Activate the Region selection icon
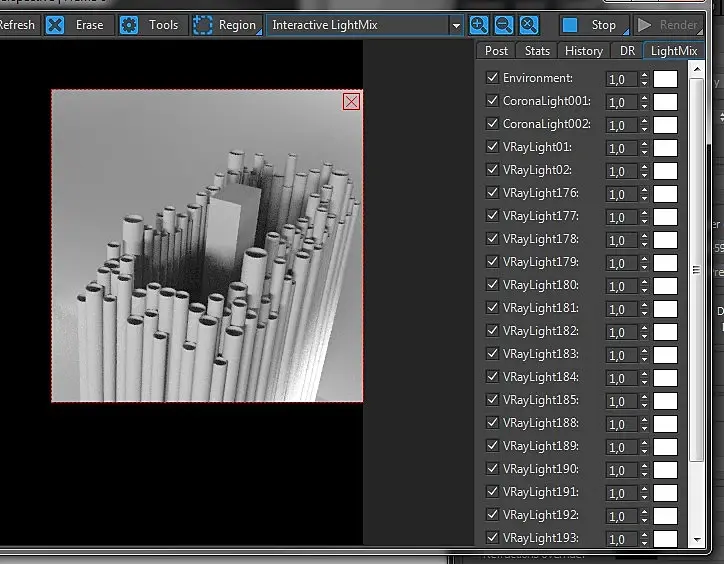 pos(202,25)
